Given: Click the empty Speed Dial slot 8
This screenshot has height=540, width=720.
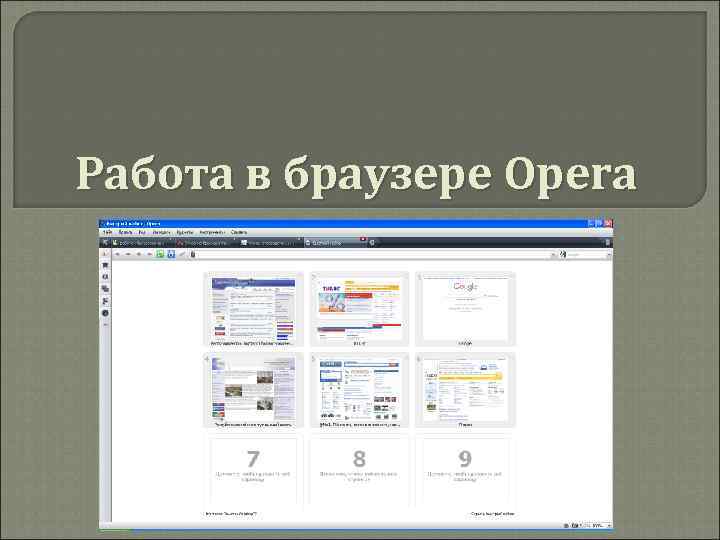Looking at the screenshot, I should point(359,470).
